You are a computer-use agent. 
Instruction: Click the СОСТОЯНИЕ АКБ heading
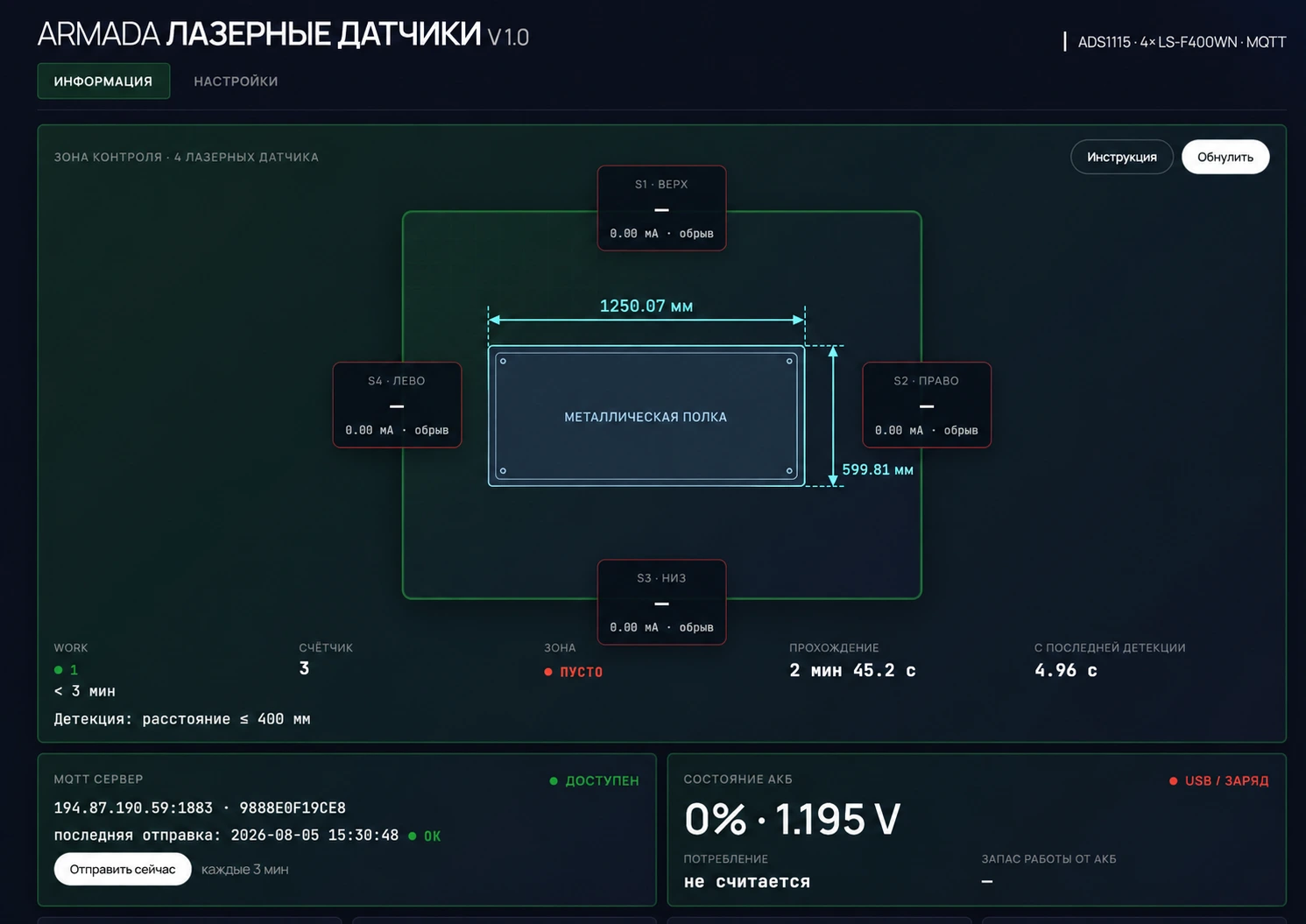(738, 779)
